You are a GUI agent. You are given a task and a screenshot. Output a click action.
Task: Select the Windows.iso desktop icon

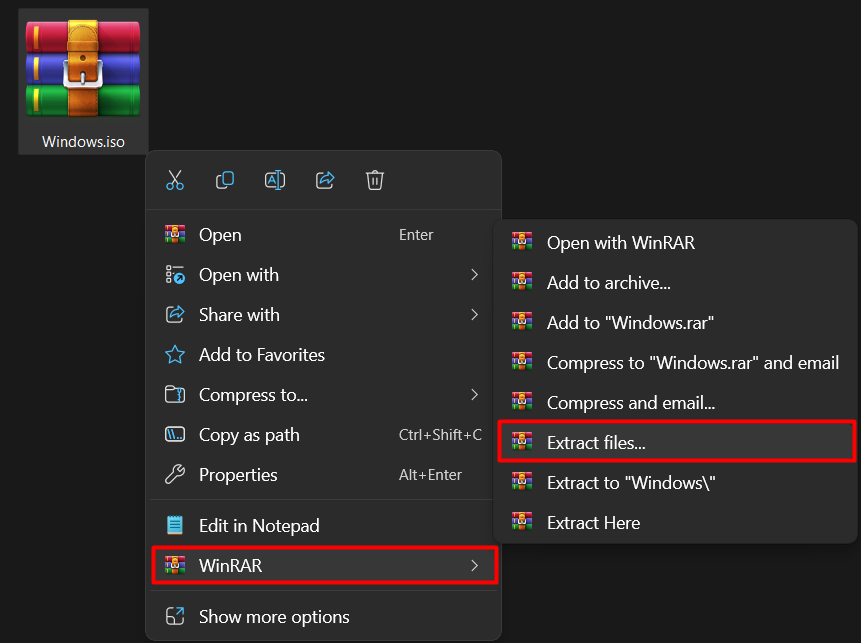point(82,70)
